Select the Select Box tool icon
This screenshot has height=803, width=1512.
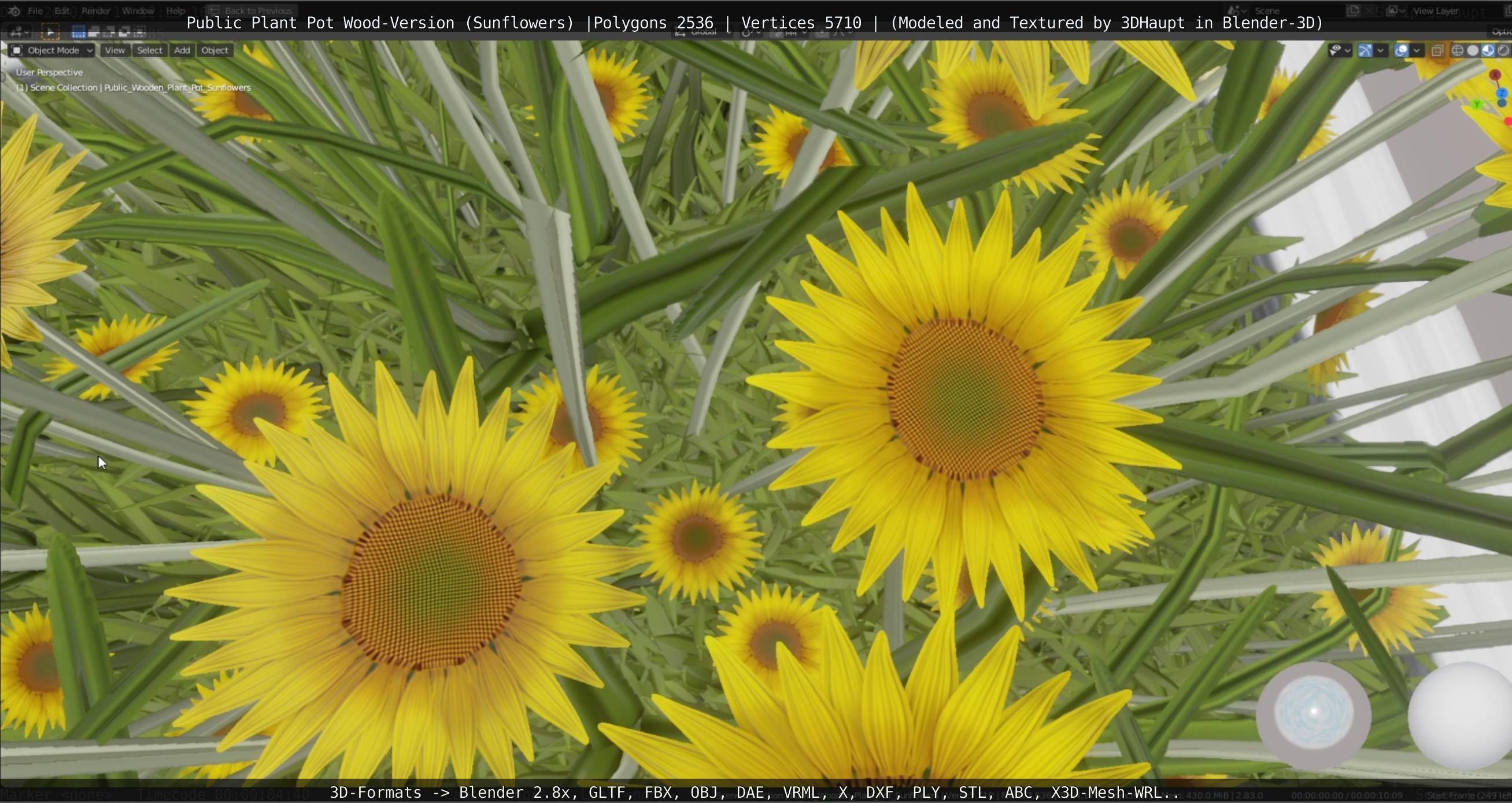[50, 32]
